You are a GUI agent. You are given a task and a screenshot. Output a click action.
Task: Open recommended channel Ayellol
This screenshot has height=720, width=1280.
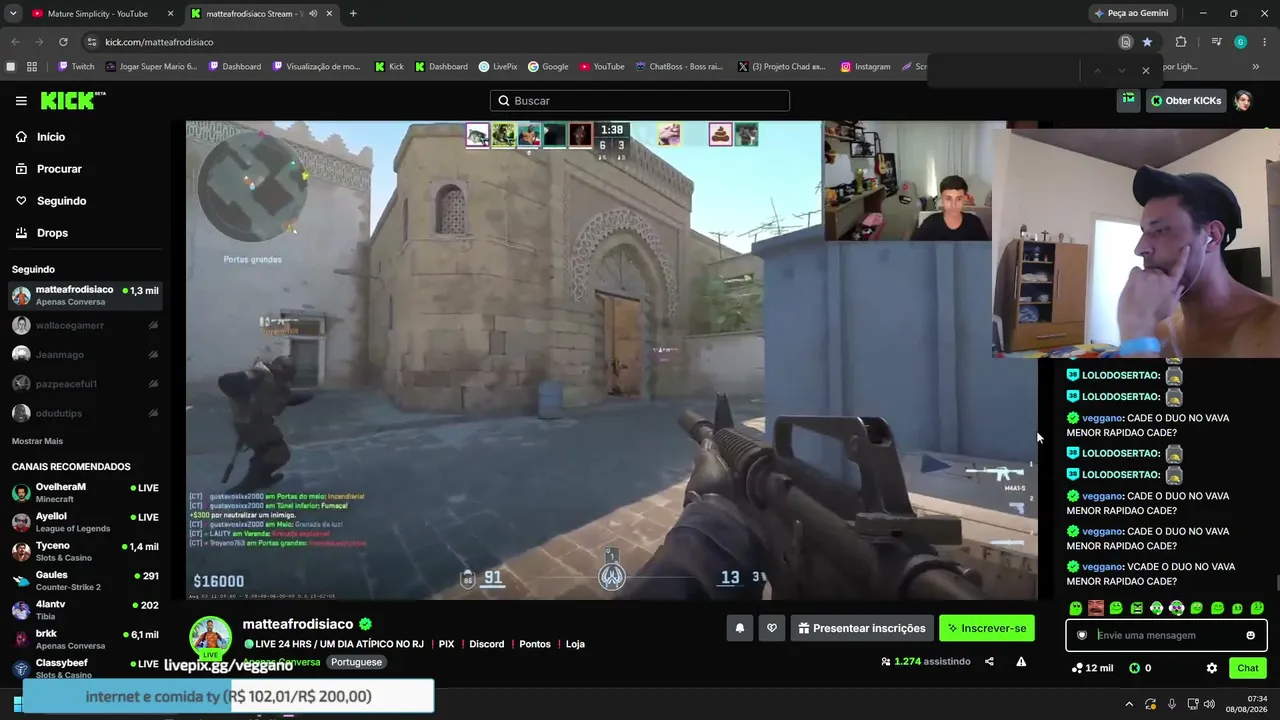coord(85,522)
